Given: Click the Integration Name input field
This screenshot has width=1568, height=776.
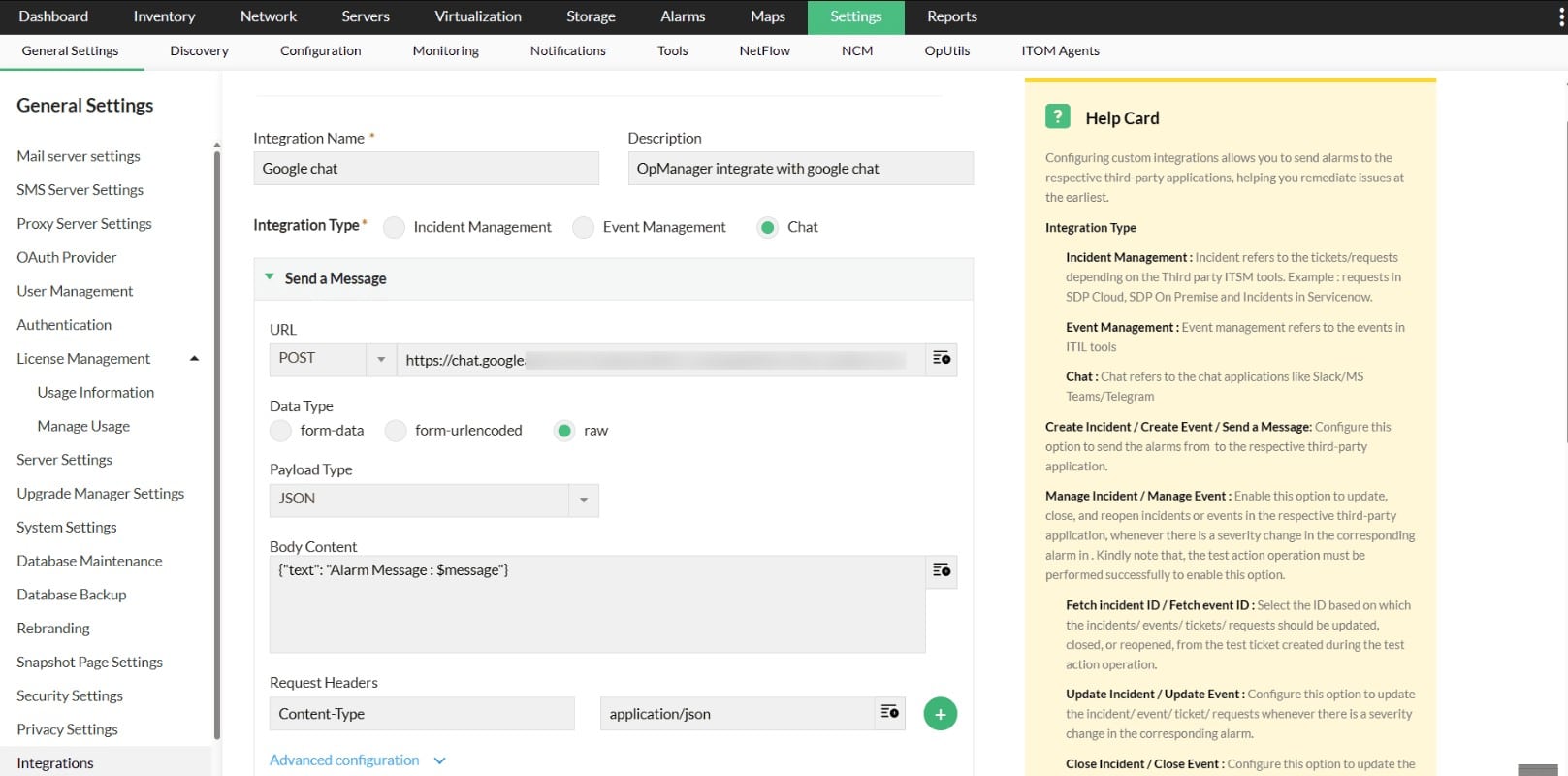Looking at the screenshot, I should 426,168.
